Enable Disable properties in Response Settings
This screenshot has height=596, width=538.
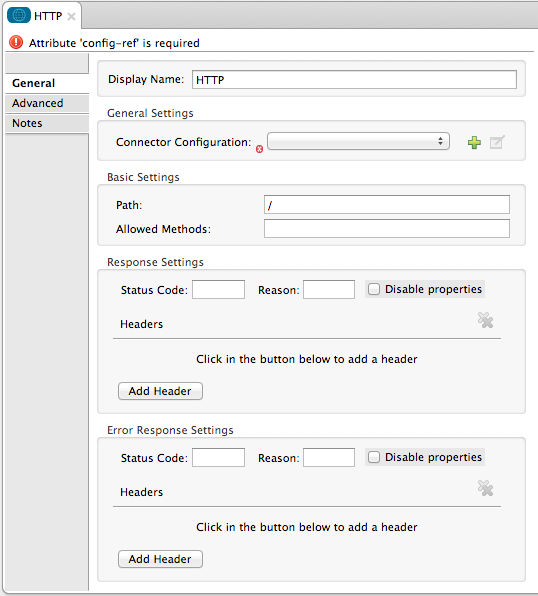374,289
